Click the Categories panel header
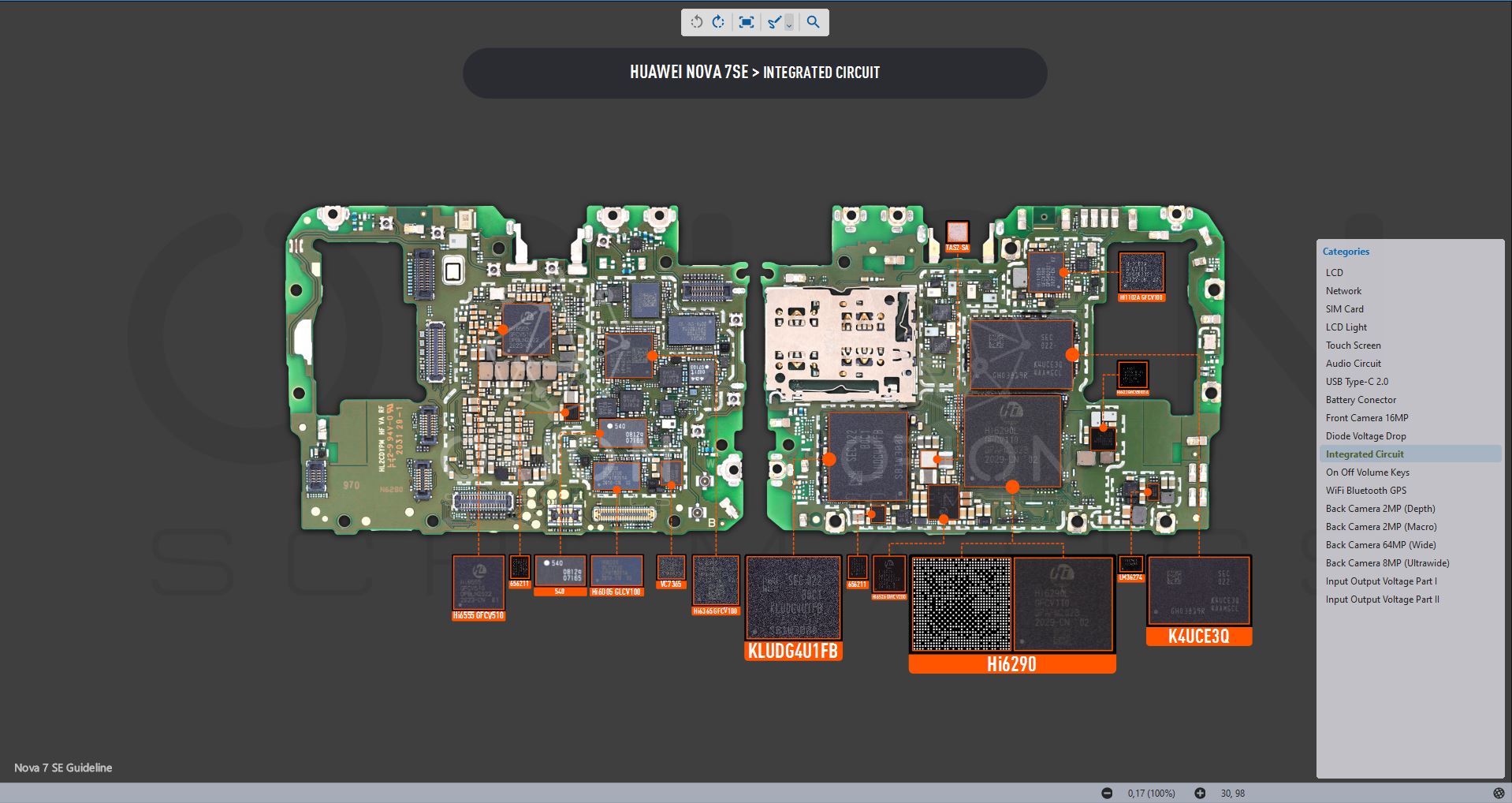 1346,252
